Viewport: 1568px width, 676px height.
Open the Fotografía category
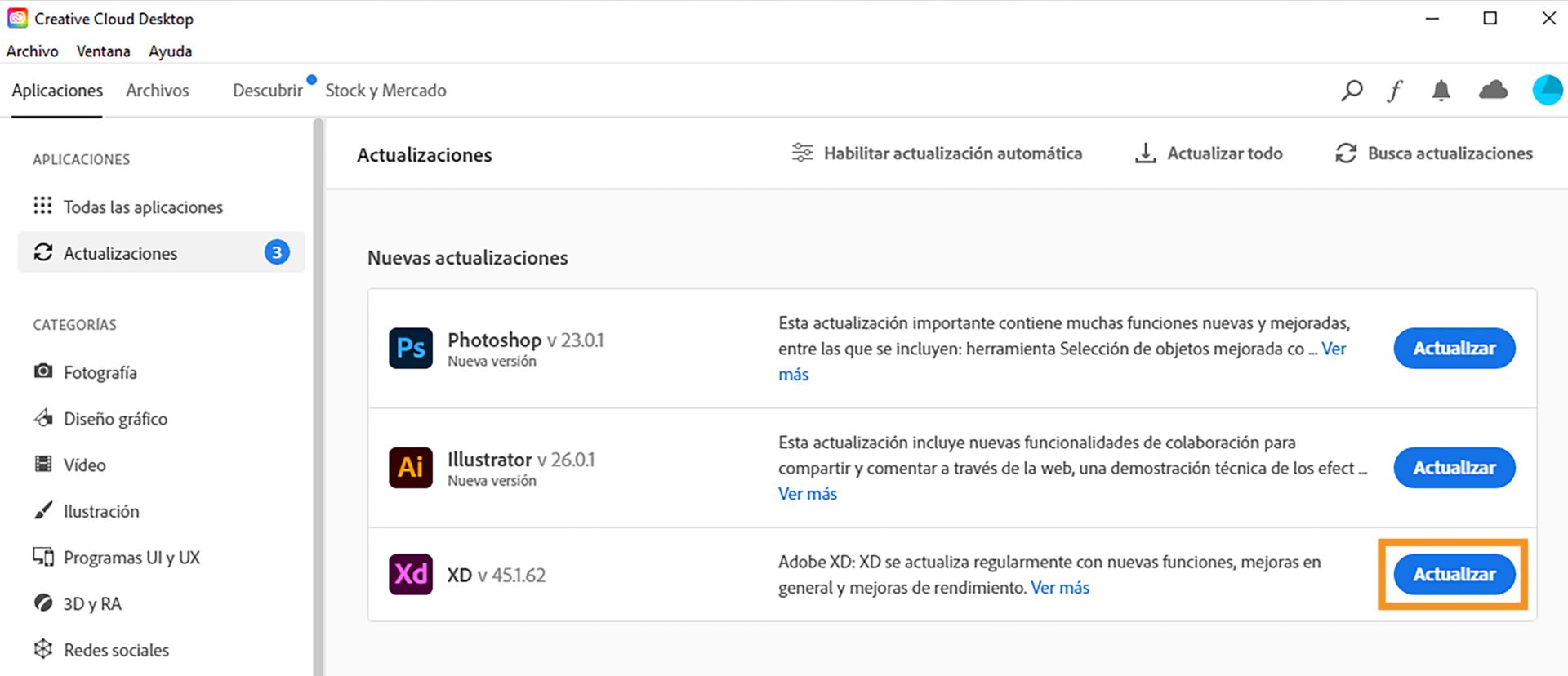pos(100,372)
